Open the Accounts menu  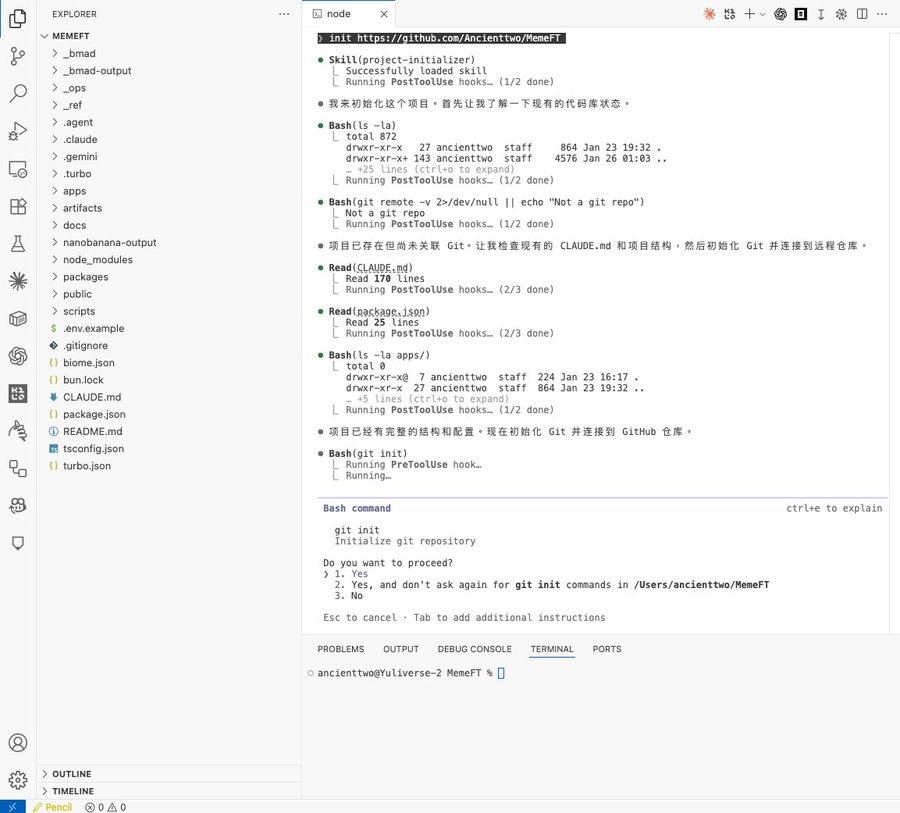pyautogui.click(x=18, y=743)
